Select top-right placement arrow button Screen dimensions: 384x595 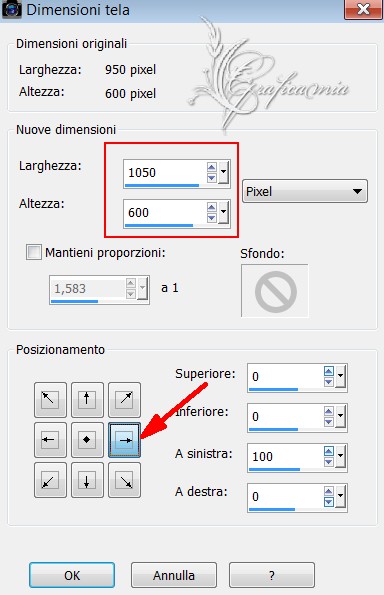[x=124, y=400]
